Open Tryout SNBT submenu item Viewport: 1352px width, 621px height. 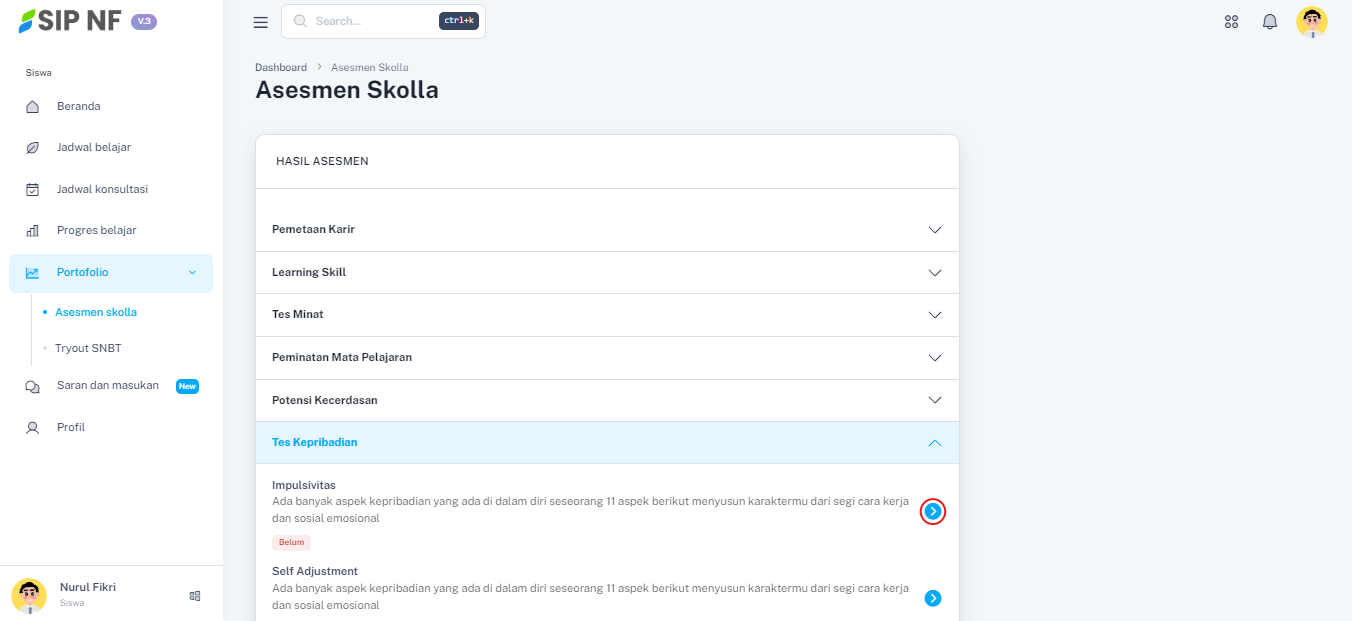point(88,349)
